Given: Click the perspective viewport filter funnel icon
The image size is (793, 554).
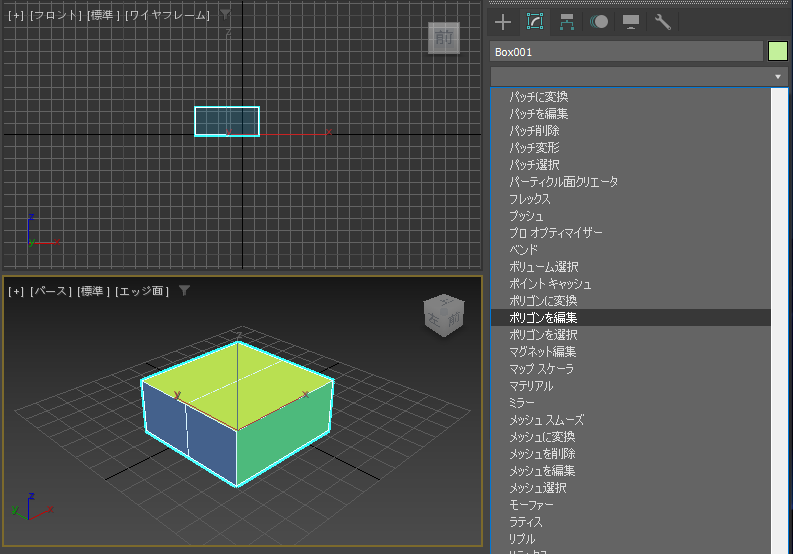Looking at the screenshot, I should [x=185, y=290].
